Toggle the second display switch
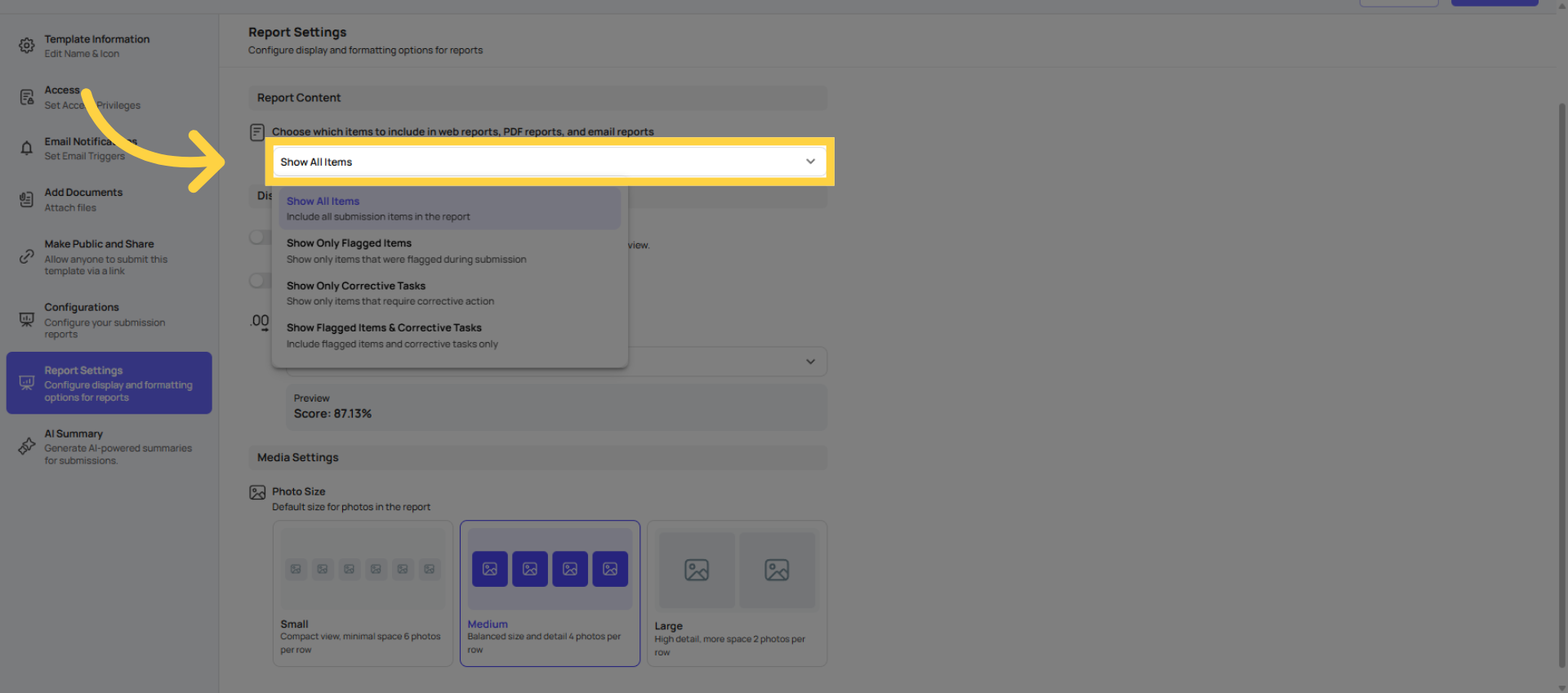Image resolution: width=1568 pixels, height=693 pixels. pyautogui.click(x=260, y=281)
